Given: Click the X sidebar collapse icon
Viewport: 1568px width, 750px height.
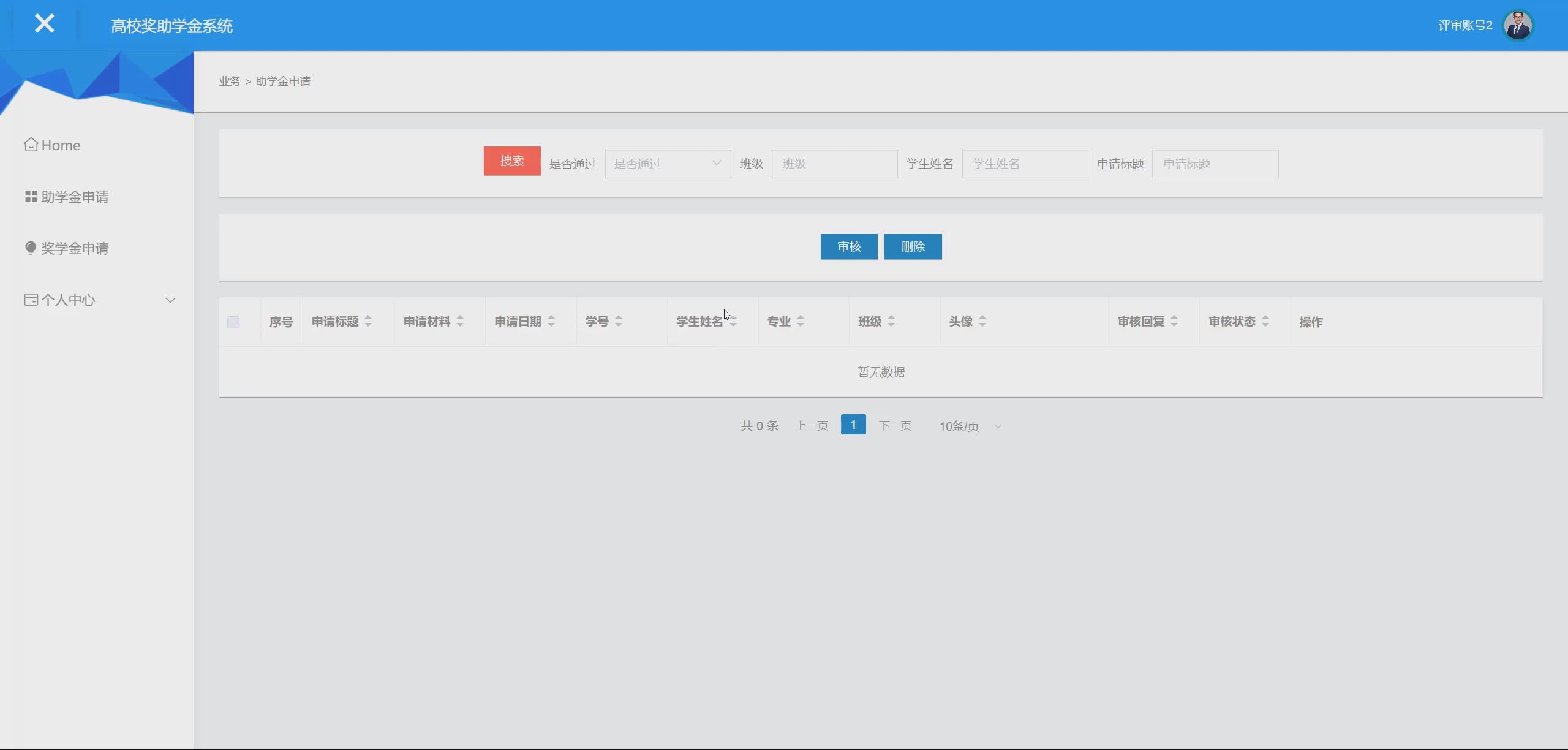Looking at the screenshot, I should tap(44, 24).
